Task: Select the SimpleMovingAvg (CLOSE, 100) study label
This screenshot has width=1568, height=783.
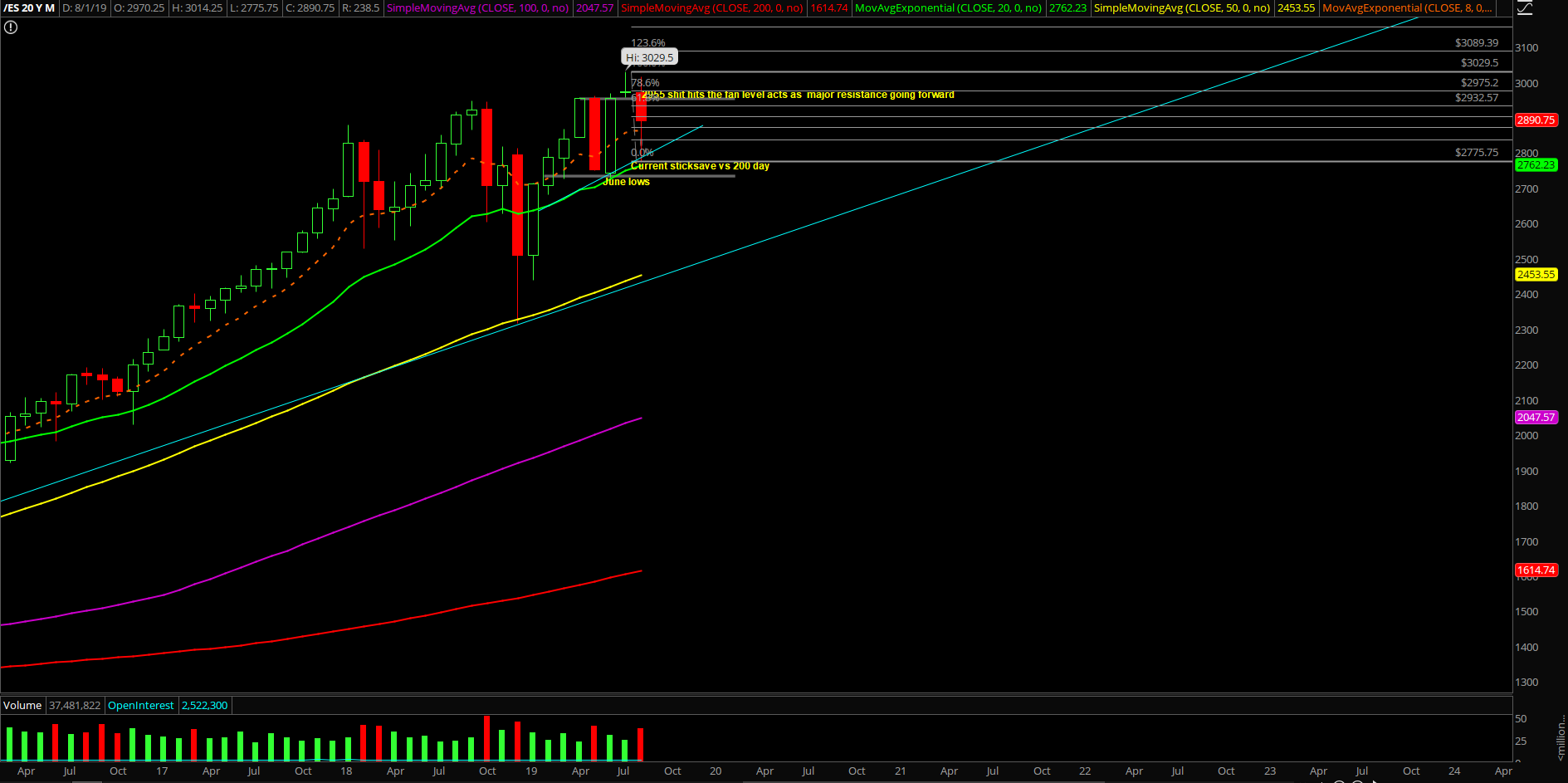Action: click(477, 7)
